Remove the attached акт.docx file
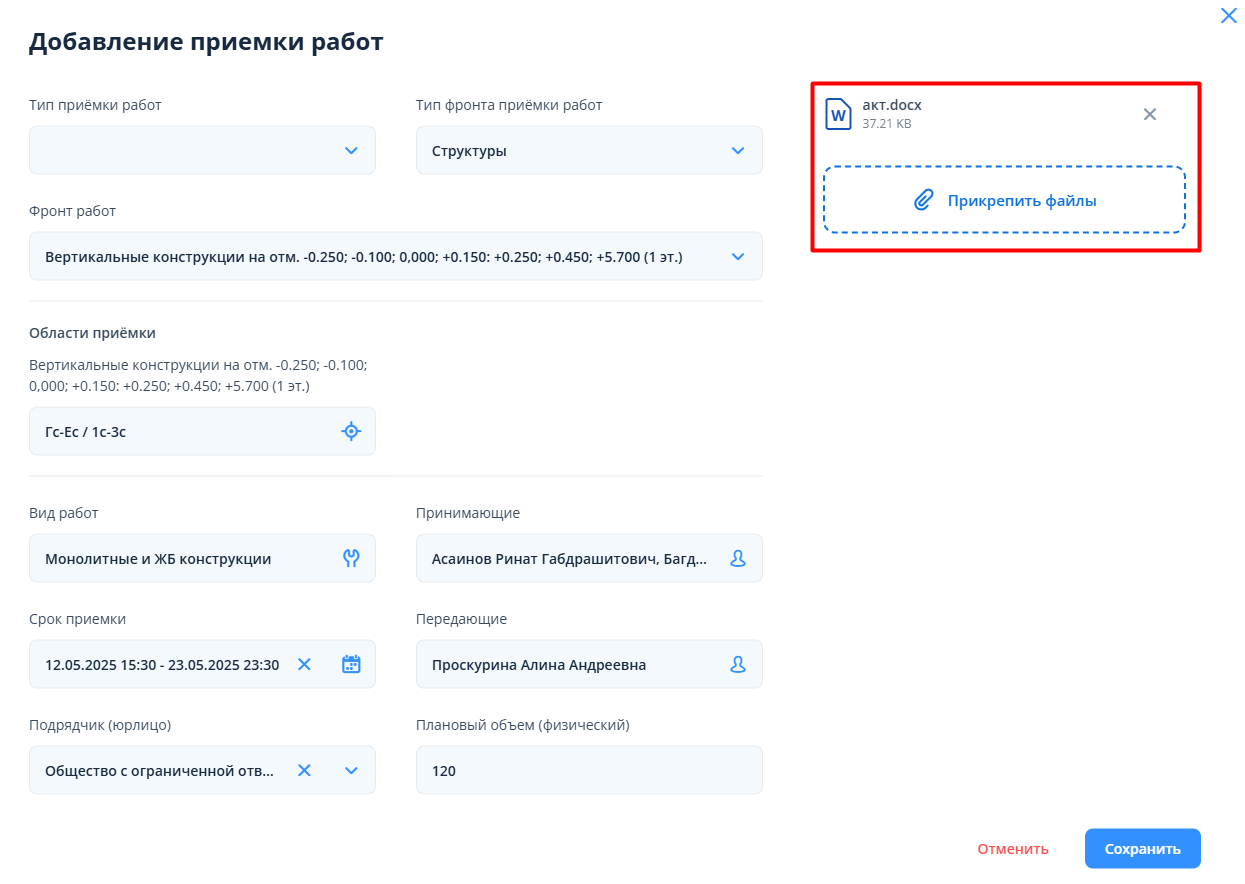Image resolution: width=1245 pixels, height=884 pixels. point(1150,114)
